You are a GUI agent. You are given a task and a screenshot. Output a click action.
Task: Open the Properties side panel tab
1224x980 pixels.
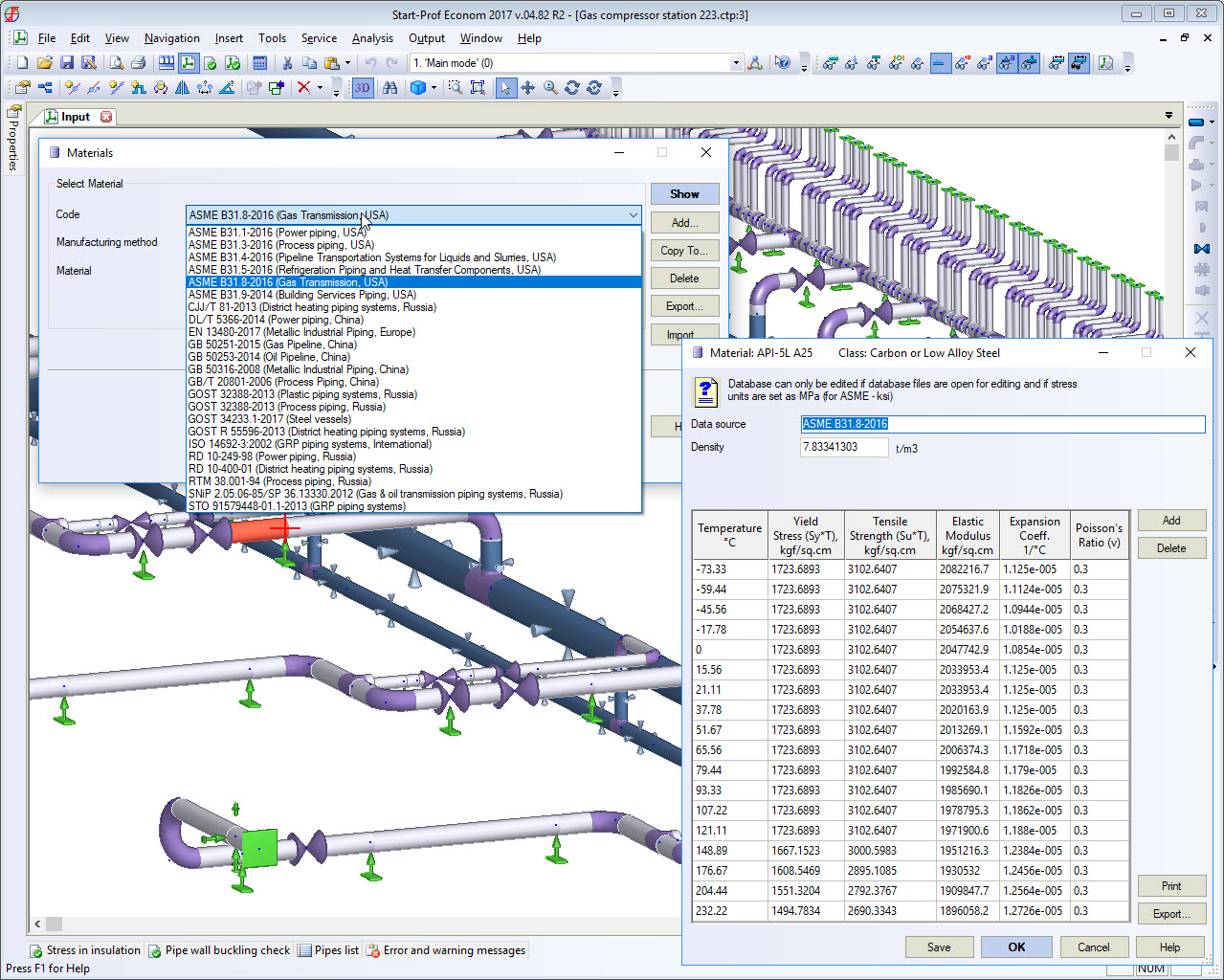12,140
